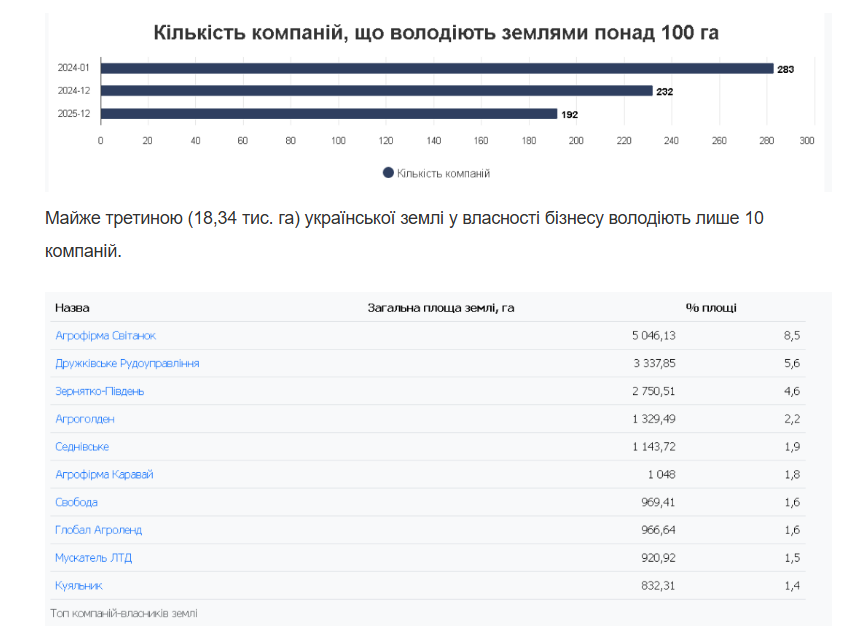The height and width of the screenshot is (638, 866).
Task: Follow the Зернятко-Південь link
Action: pyautogui.click(x=99, y=391)
